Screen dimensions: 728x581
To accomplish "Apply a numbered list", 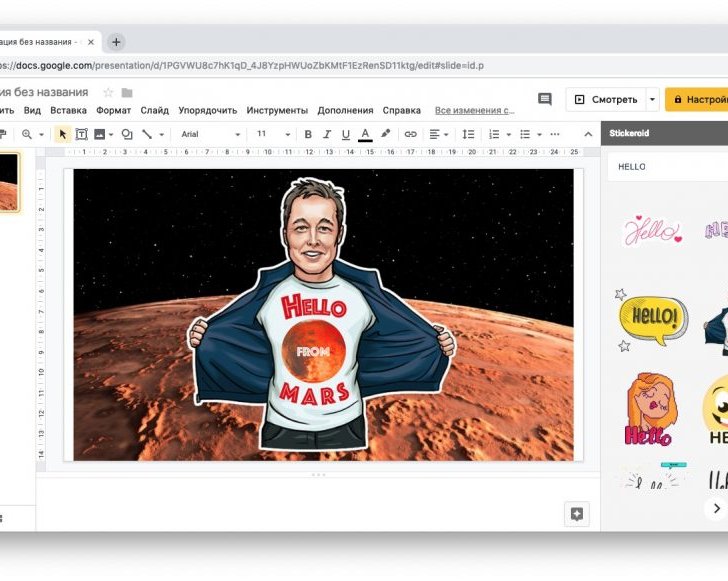I will (494, 134).
